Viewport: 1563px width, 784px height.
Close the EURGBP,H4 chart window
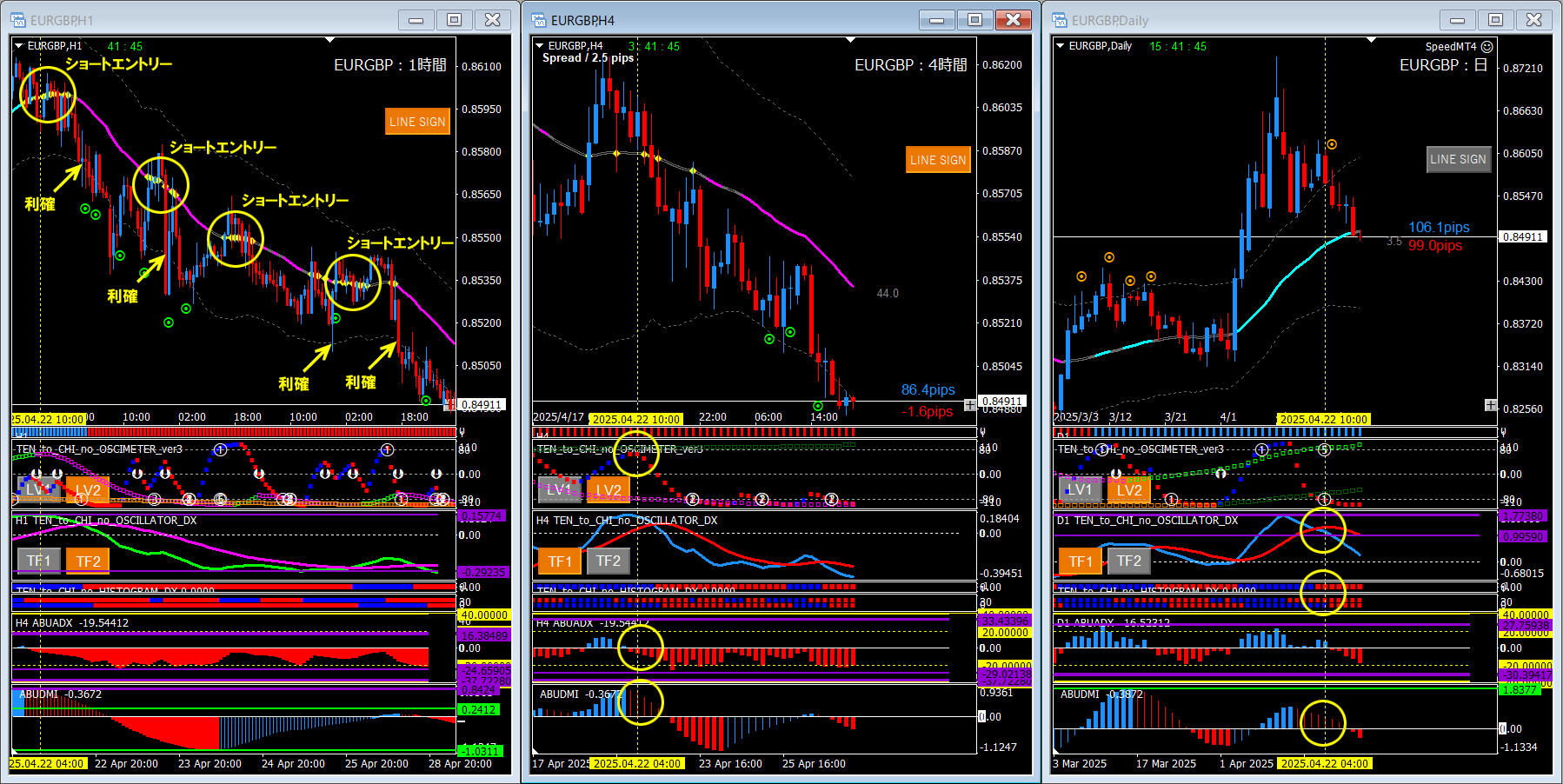tap(1014, 20)
